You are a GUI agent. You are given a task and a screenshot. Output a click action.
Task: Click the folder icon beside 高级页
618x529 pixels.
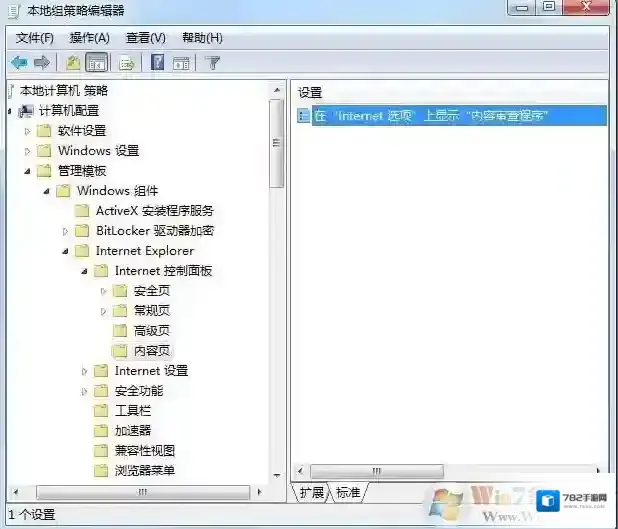tap(120, 330)
